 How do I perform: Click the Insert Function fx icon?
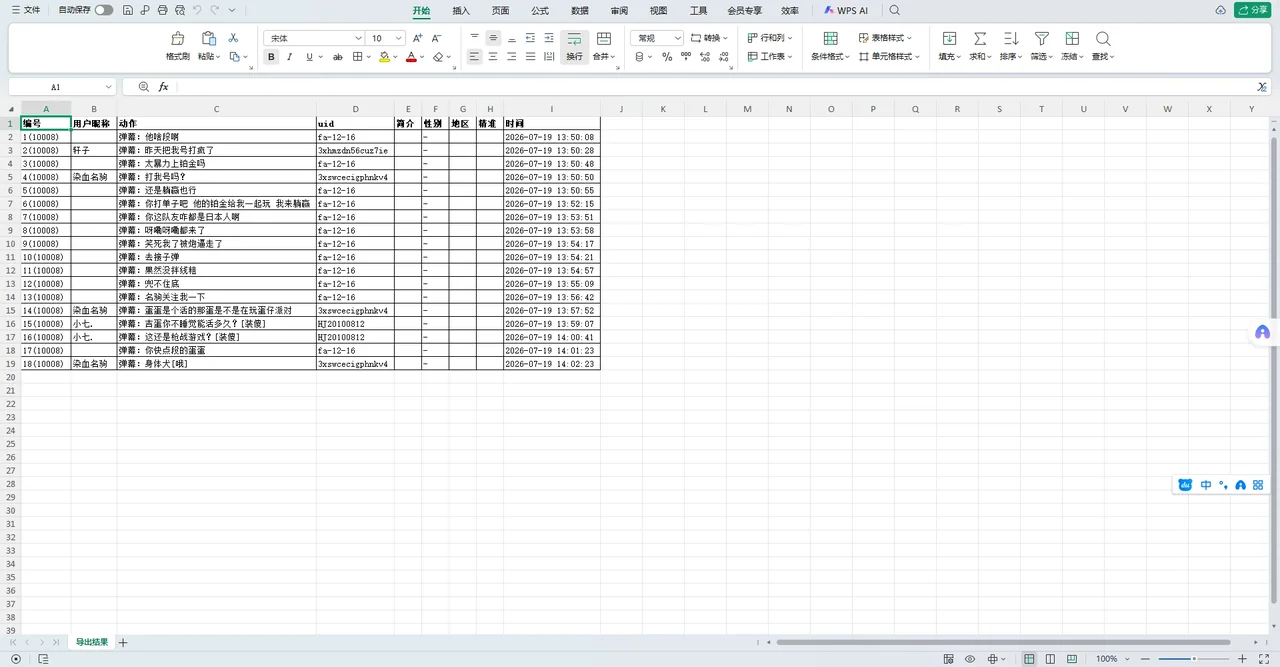tap(164, 87)
